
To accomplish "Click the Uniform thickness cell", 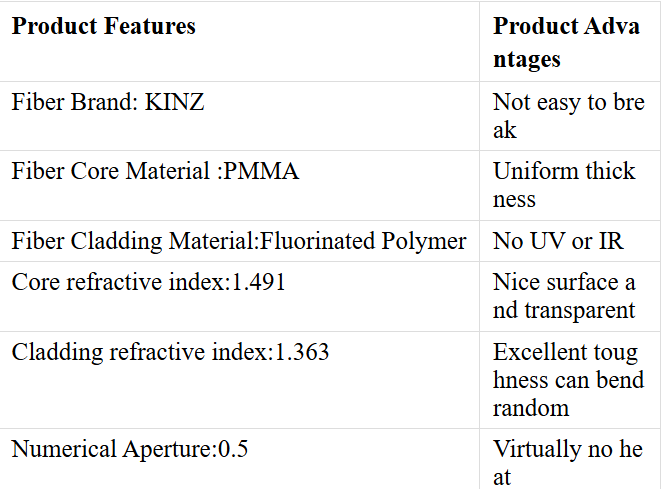I will (570, 186).
